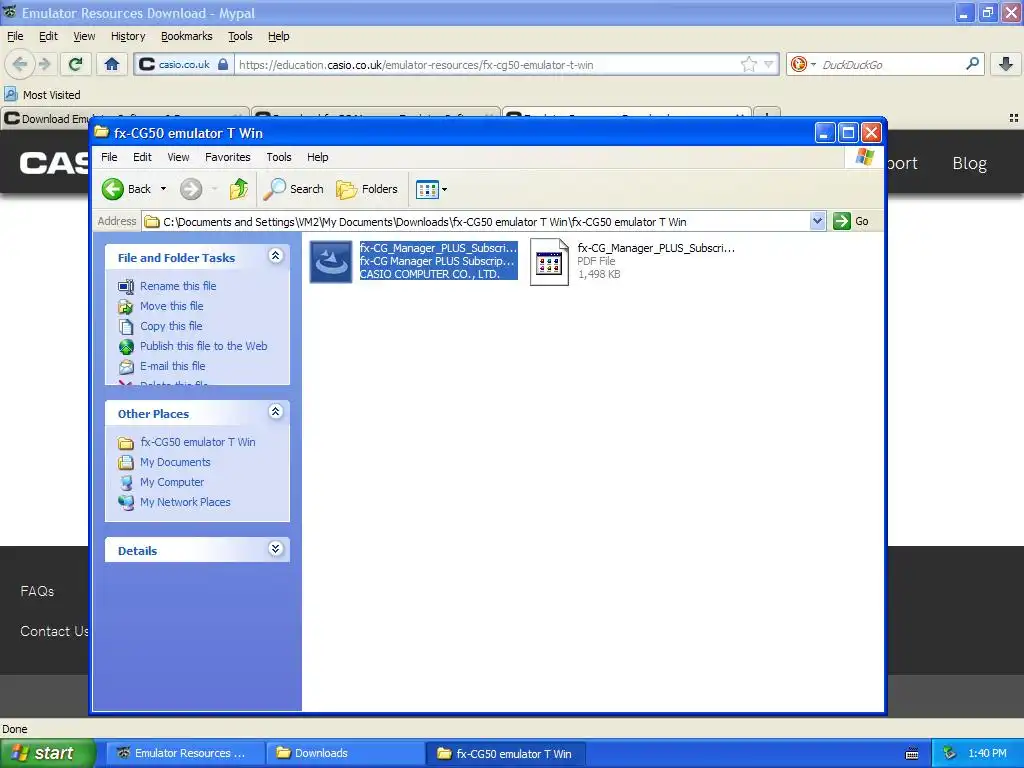Click the My Computer icon in sidebar
1024x768 pixels.
126,483
